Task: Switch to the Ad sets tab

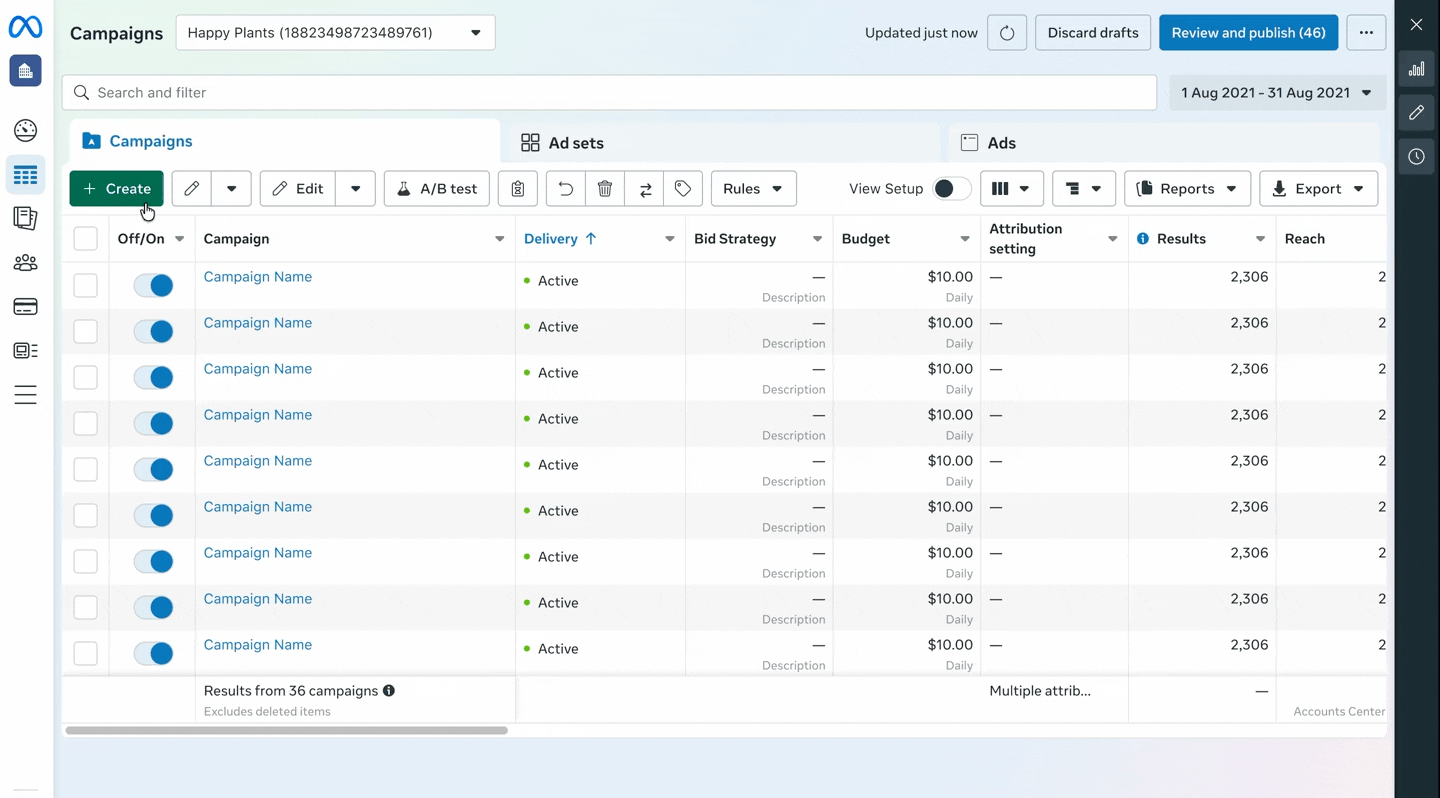Action: [575, 142]
